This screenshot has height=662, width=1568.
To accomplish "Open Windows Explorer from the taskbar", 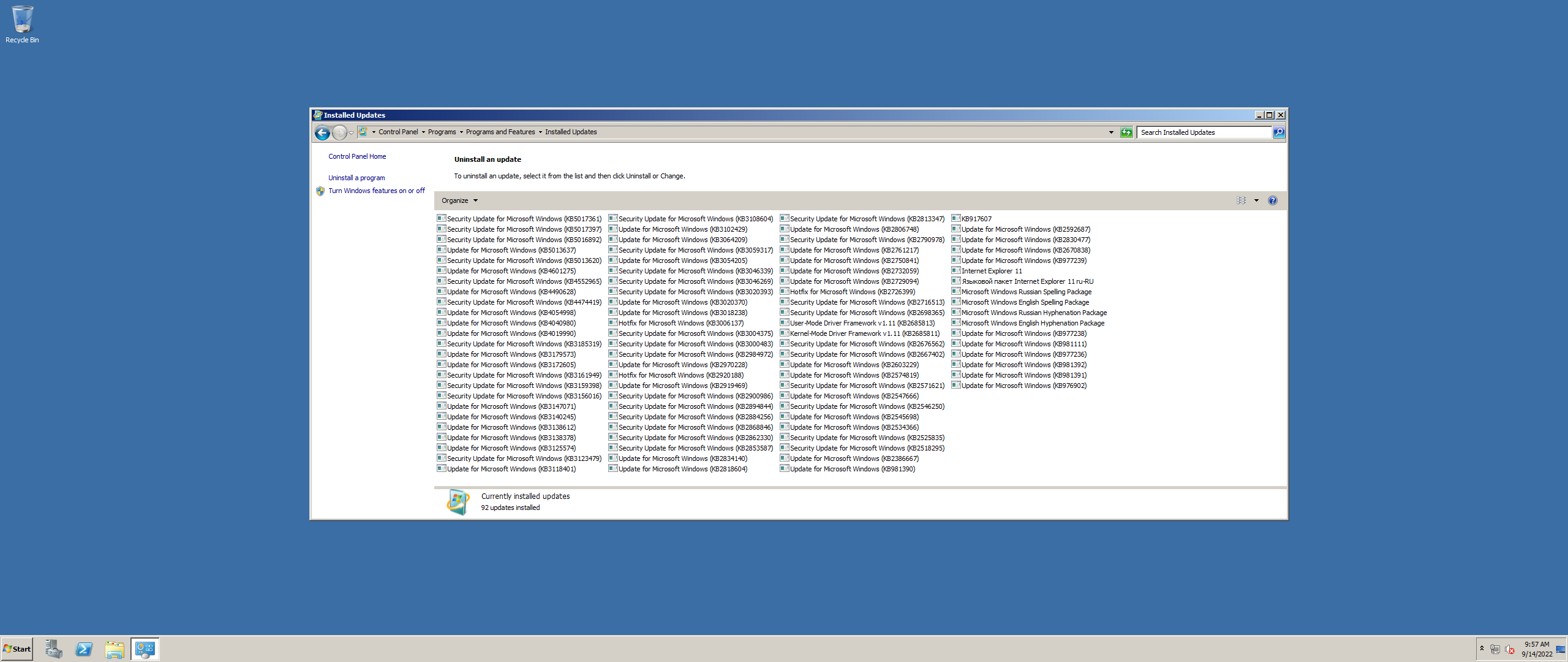I will point(115,649).
